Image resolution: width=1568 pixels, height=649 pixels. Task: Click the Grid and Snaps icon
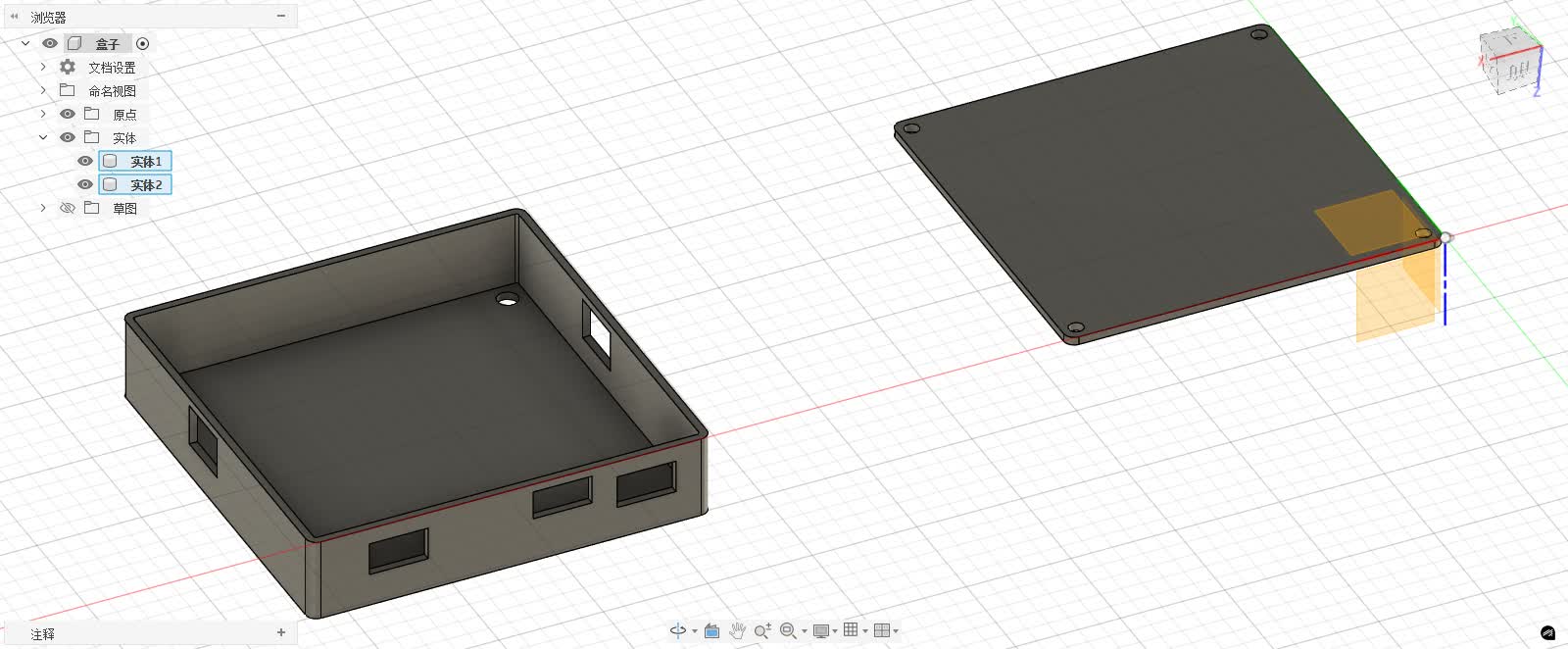851,630
